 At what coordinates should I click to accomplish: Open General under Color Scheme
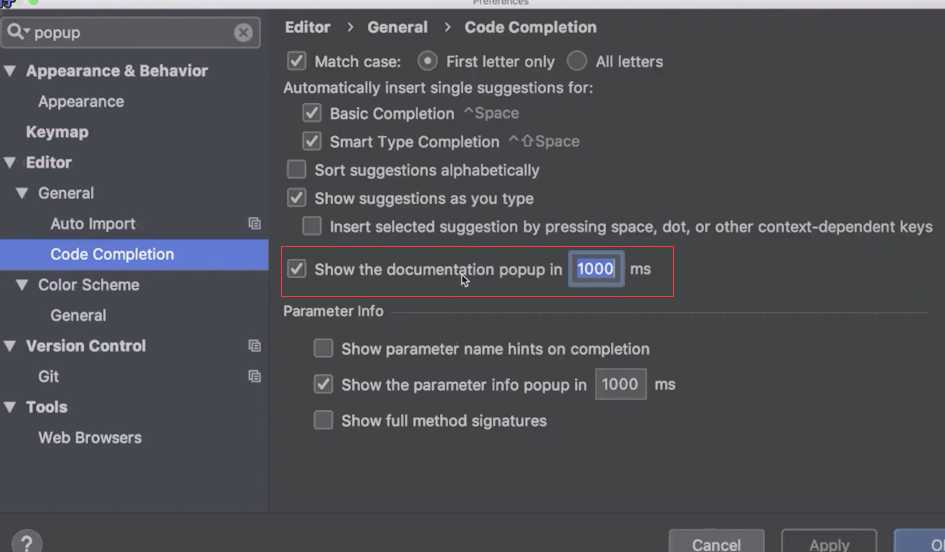[x=78, y=315]
